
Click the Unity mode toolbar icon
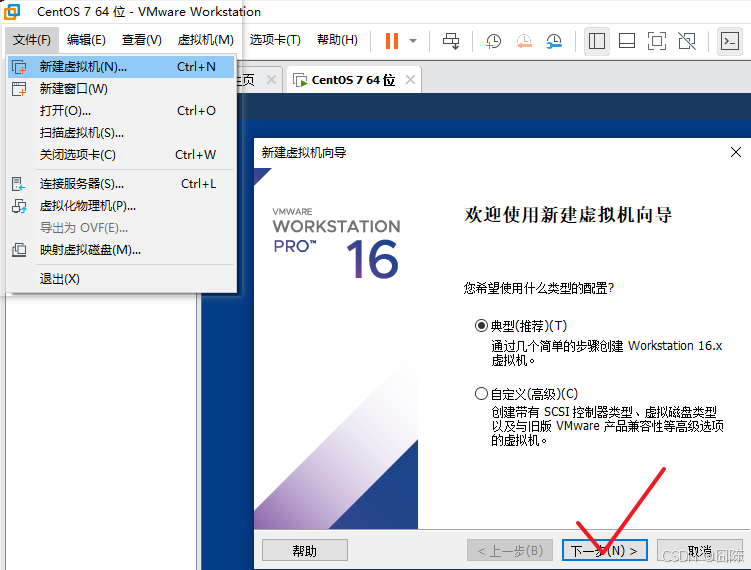click(x=687, y=41)
